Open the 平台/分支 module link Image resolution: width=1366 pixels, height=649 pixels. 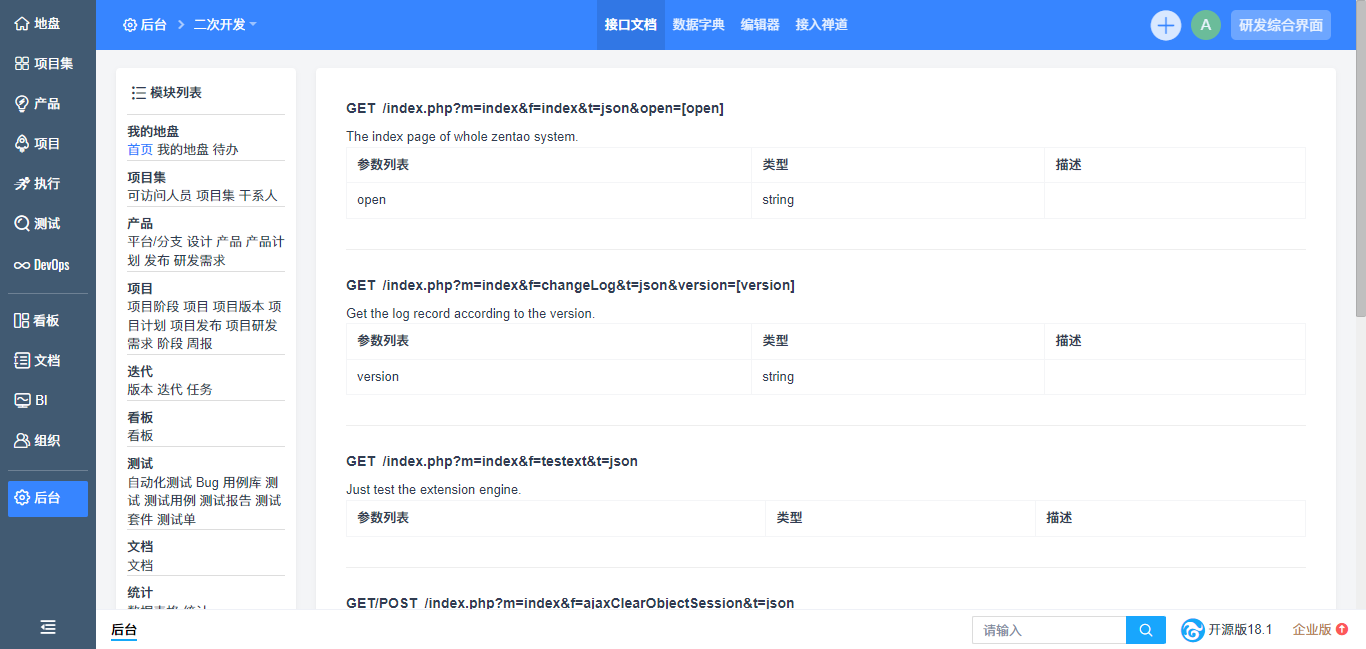click(155, 242)
